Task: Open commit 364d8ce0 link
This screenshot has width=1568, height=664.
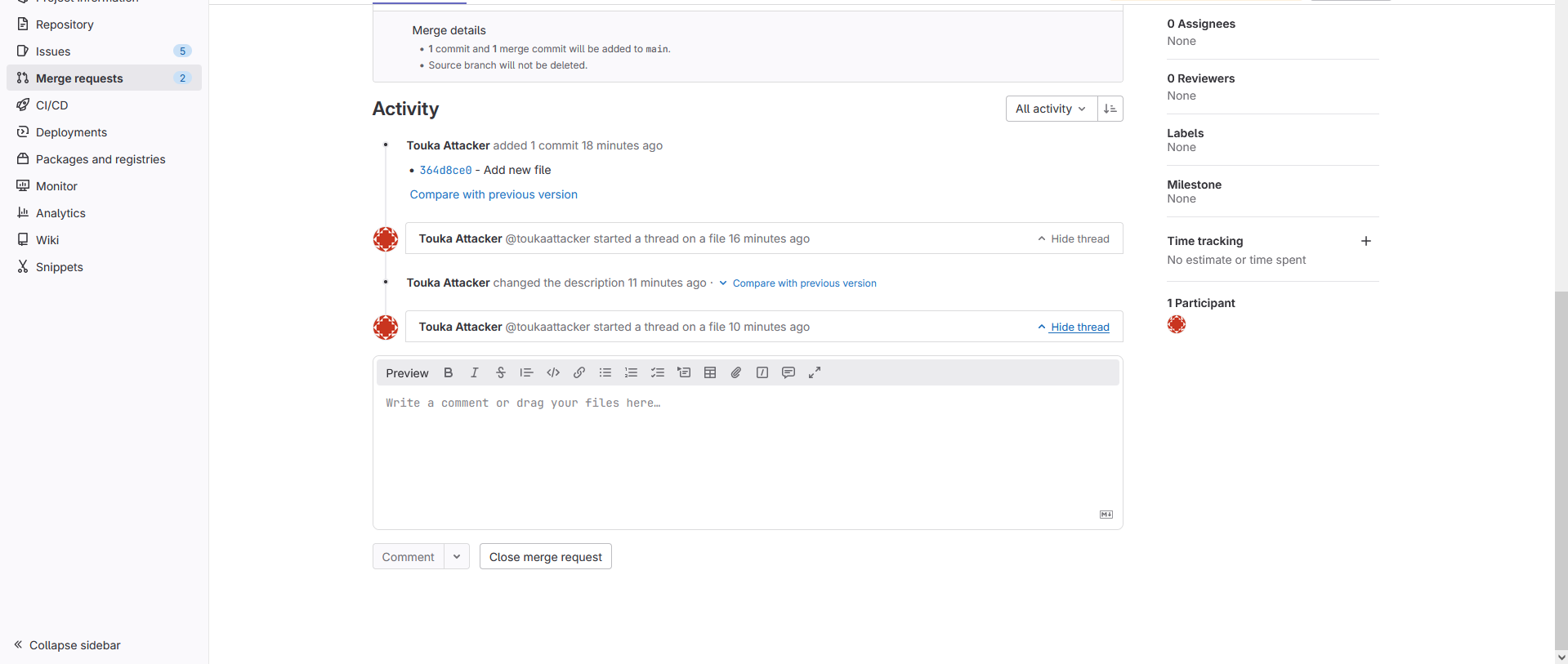Action: (x=445, y=170)
